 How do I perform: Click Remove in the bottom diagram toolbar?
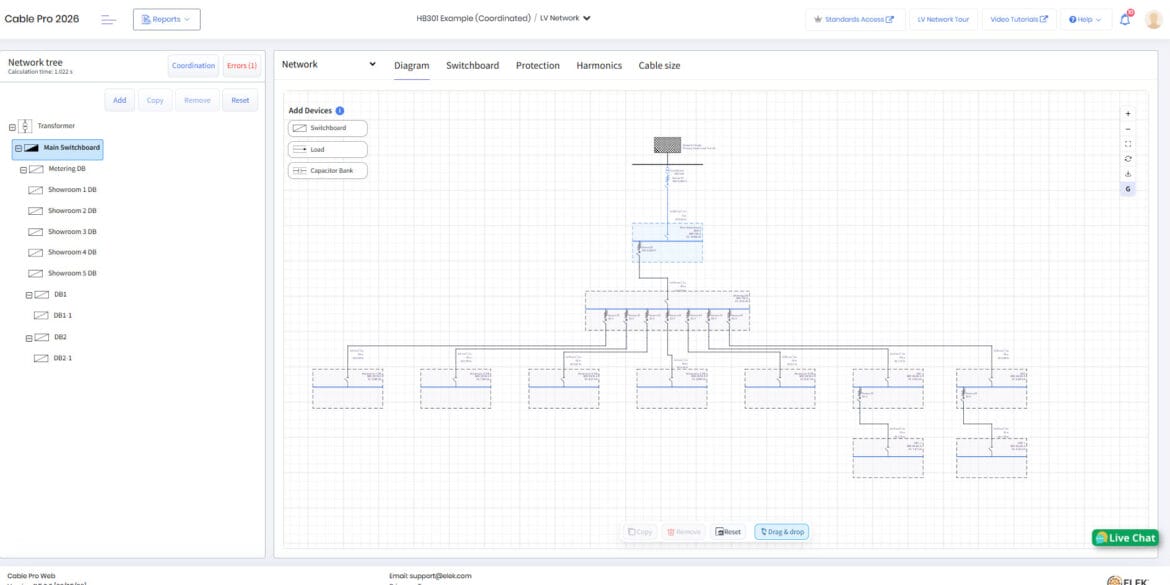click(x=683, y=532)
